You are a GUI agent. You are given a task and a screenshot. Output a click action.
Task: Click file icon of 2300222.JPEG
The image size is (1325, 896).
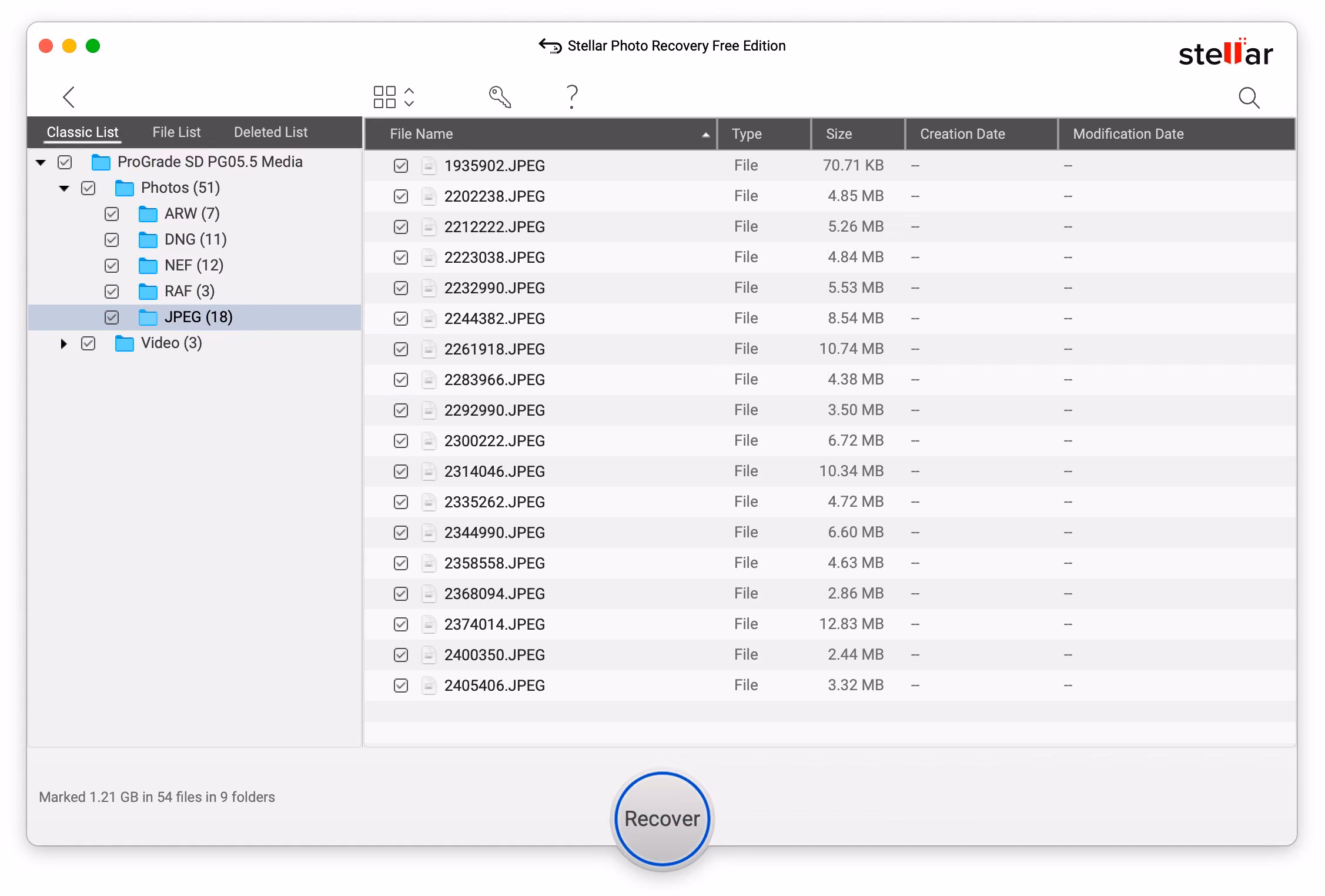(x=429, y=441)
